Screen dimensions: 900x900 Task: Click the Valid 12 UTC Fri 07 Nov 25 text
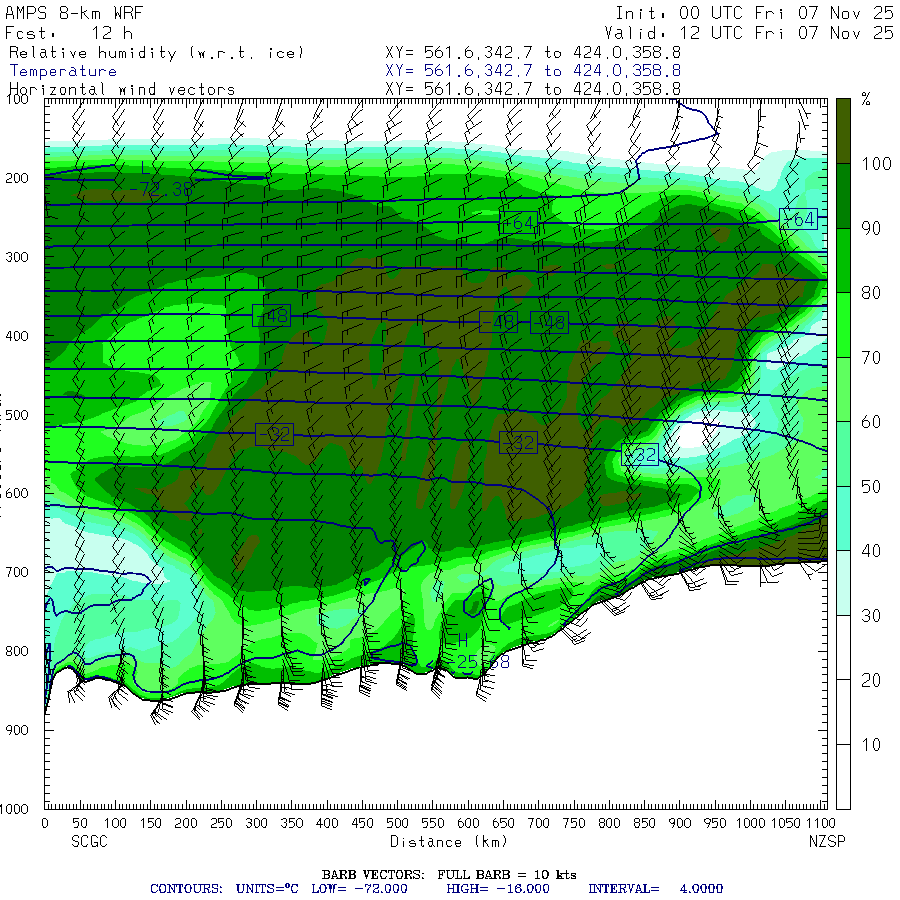tap(749, 33)
